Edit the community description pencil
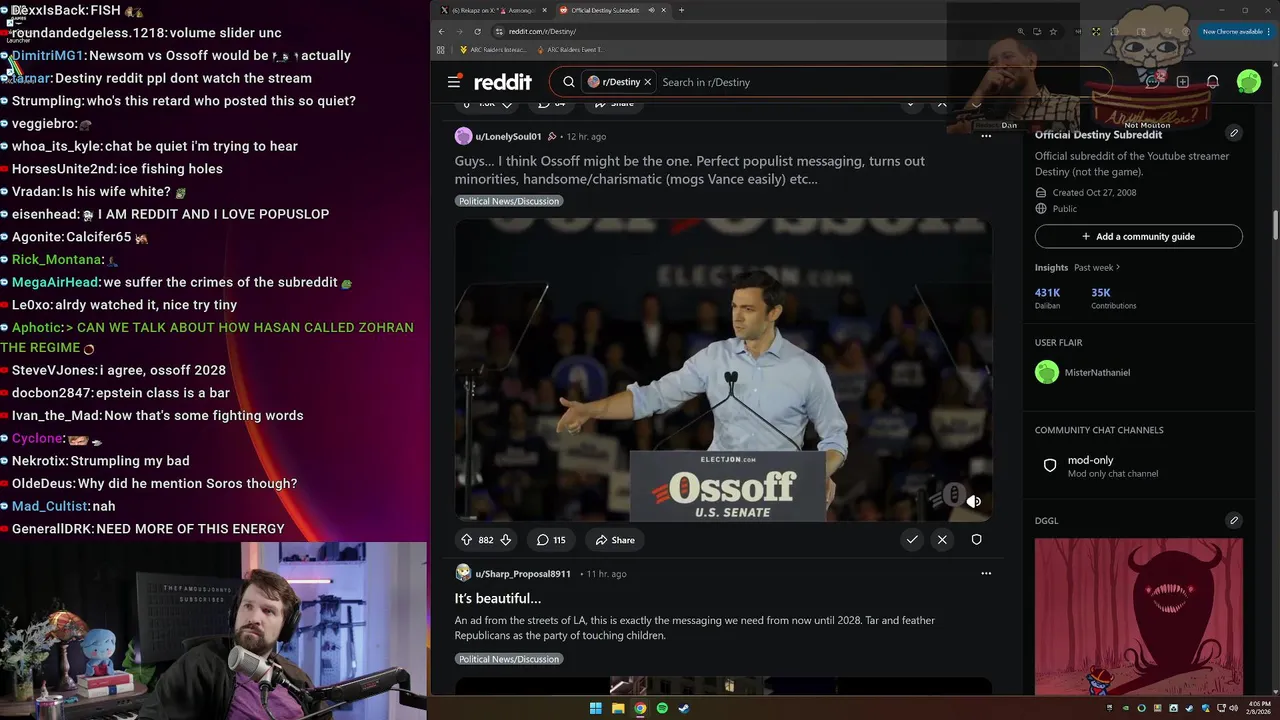 pyautogui.click(x=1234, y=133)
